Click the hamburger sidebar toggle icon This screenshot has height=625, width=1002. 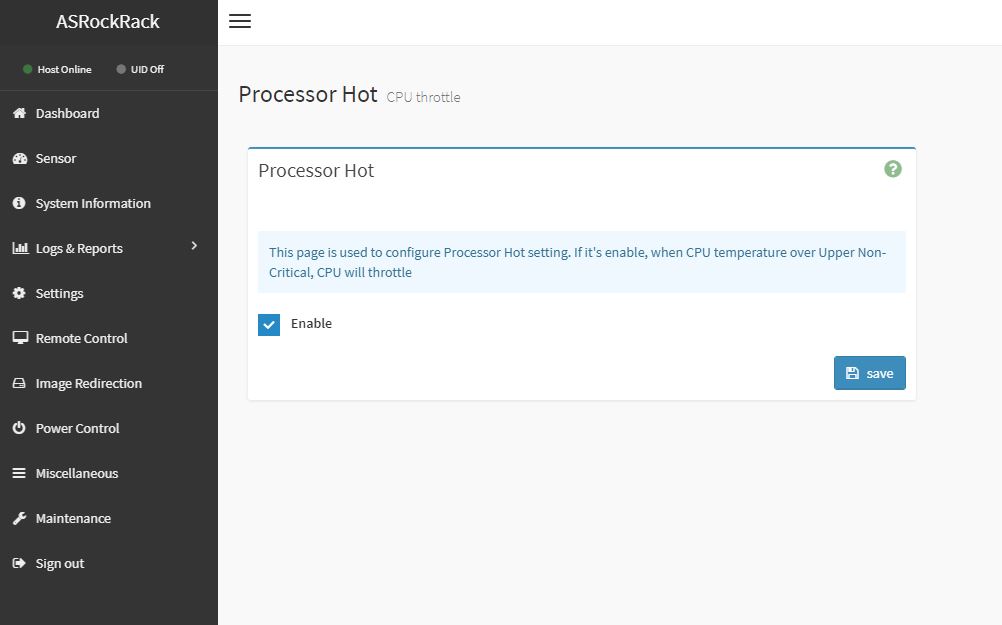[240, 21]
